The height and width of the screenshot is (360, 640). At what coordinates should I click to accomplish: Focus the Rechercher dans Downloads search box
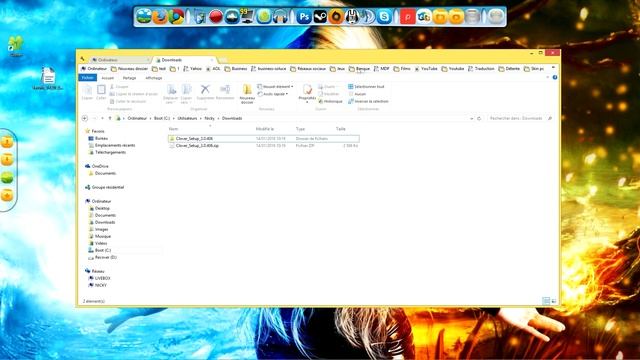point(520,118)
